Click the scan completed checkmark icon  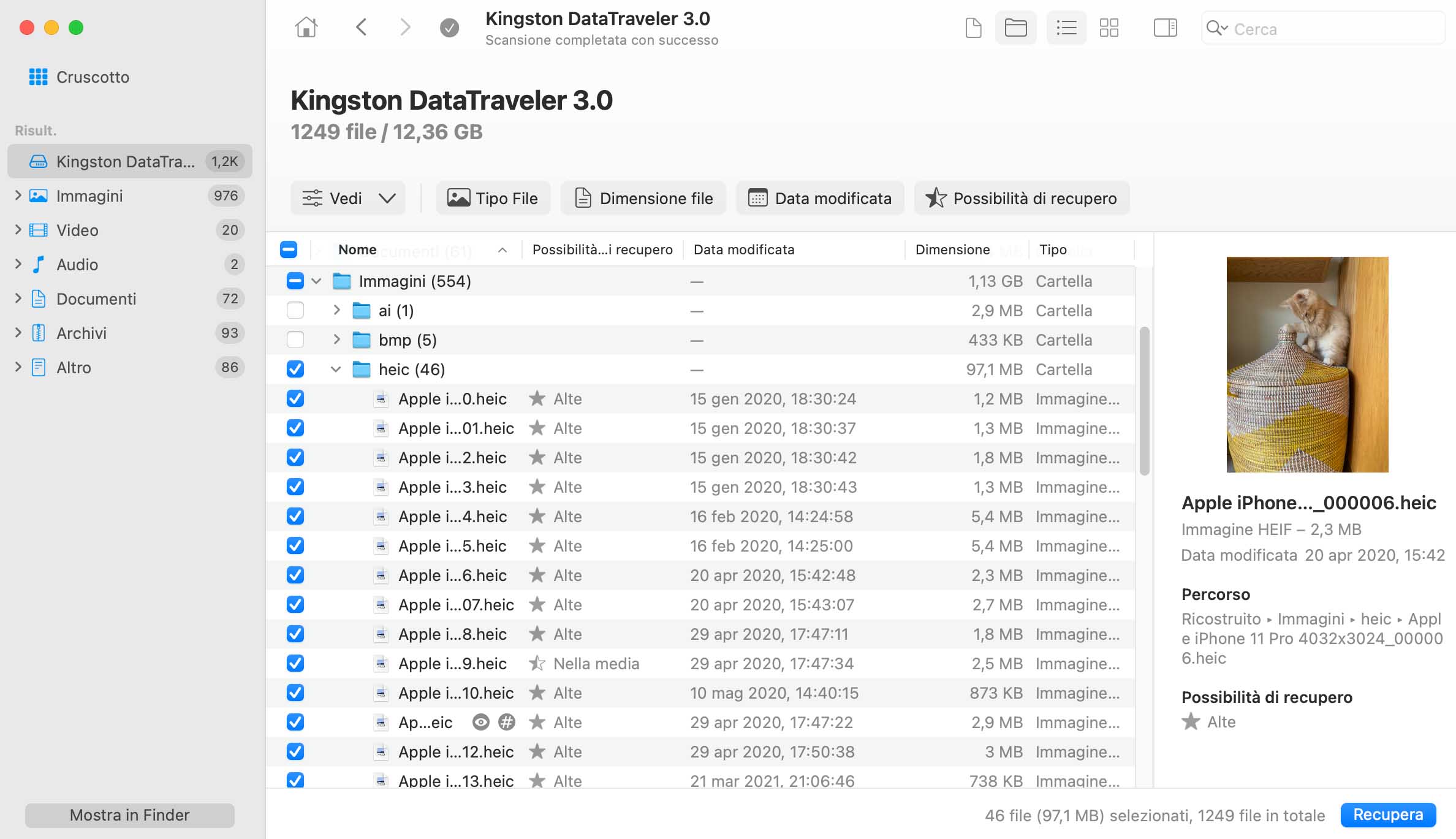(449, 28)
